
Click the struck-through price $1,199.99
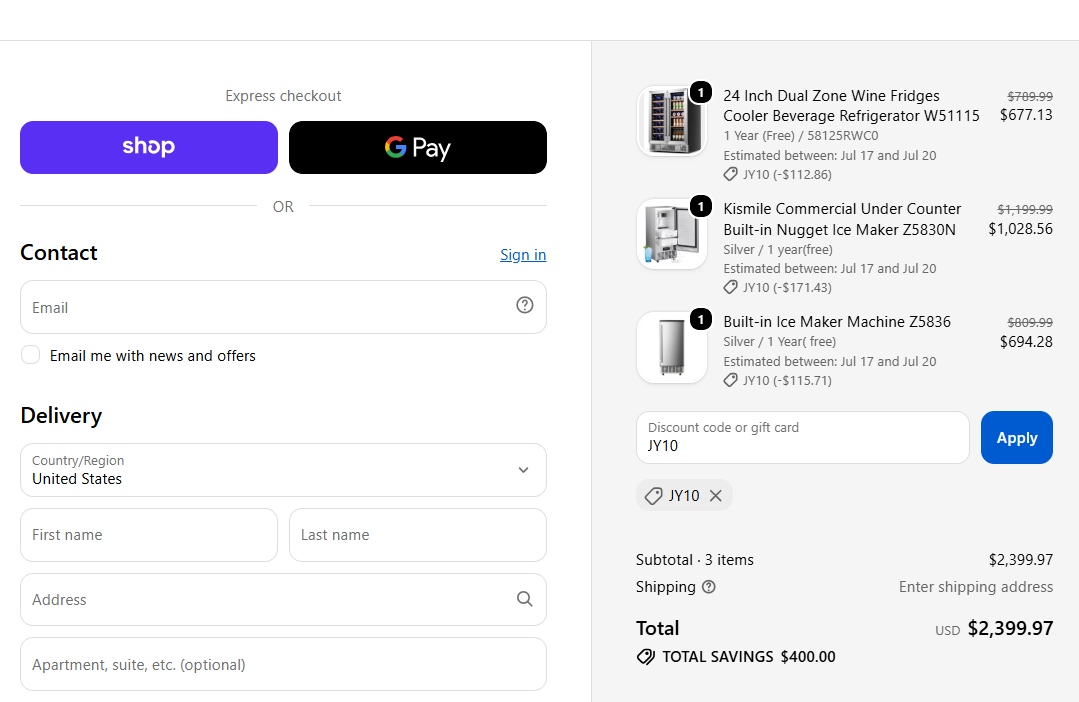(x=1025, y=209)
